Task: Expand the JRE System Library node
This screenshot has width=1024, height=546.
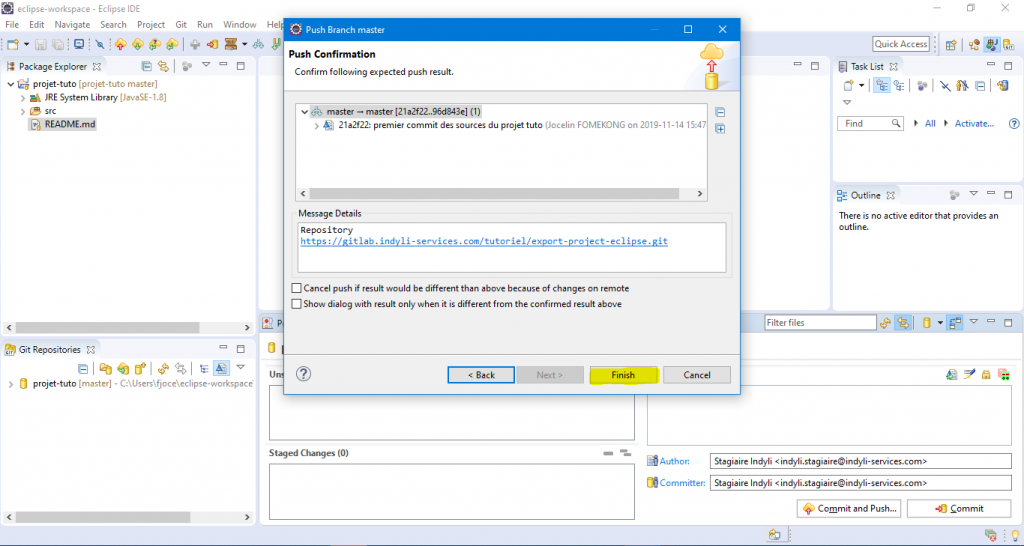Action: click(x=23, y=97)
